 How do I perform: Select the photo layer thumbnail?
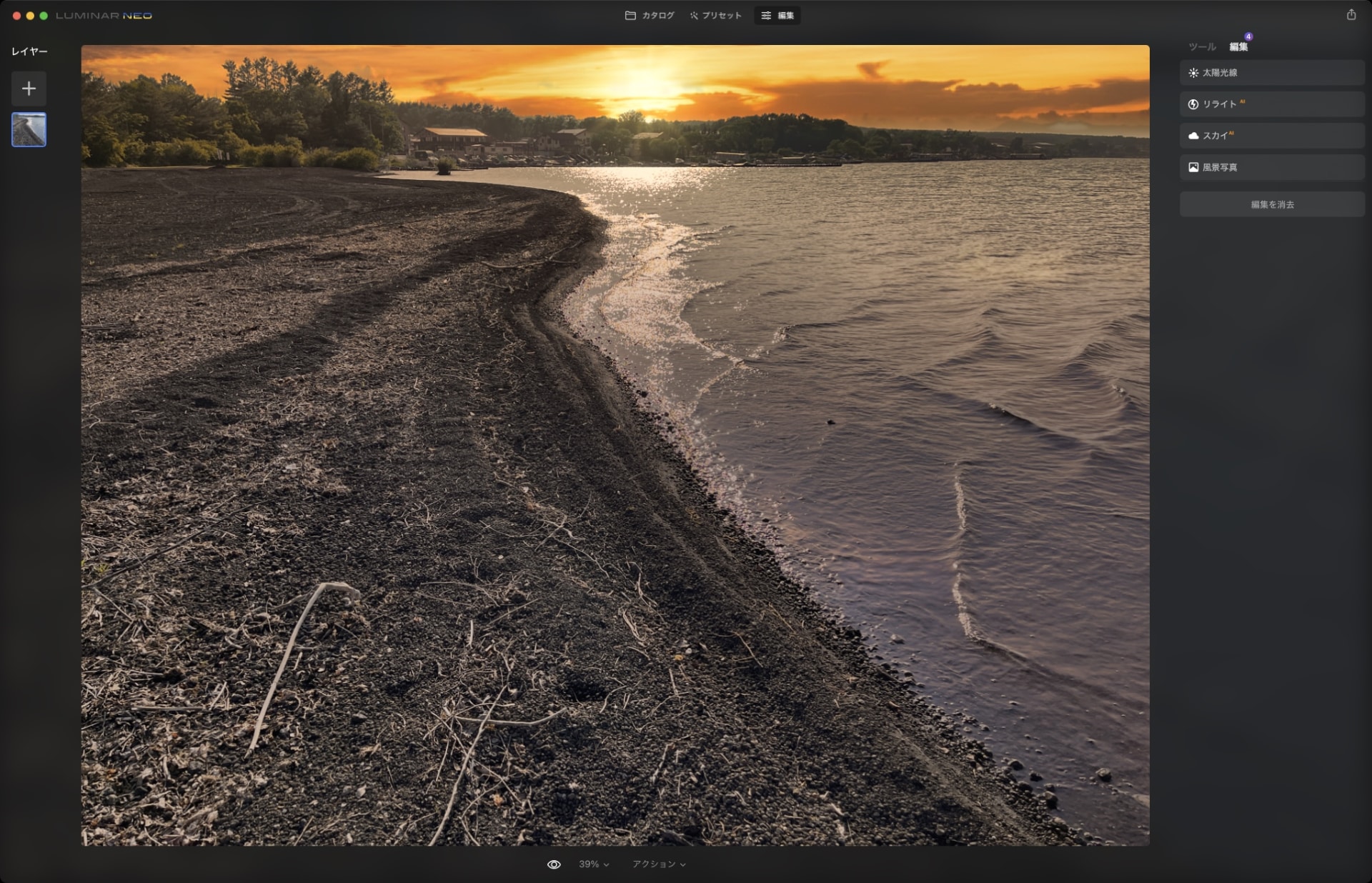(29, 129)
